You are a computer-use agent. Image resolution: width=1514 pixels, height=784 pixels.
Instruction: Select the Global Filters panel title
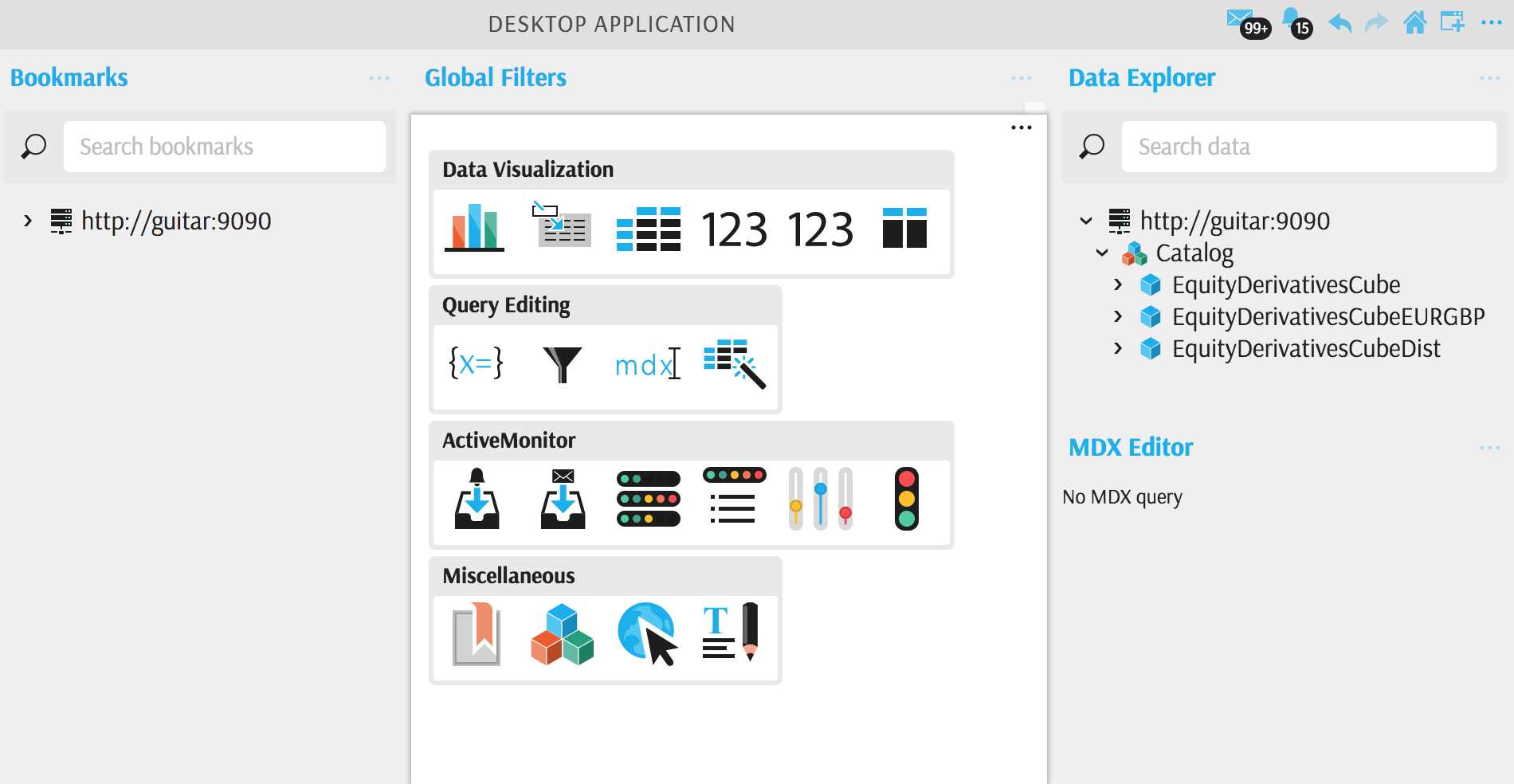pos(496,77)
